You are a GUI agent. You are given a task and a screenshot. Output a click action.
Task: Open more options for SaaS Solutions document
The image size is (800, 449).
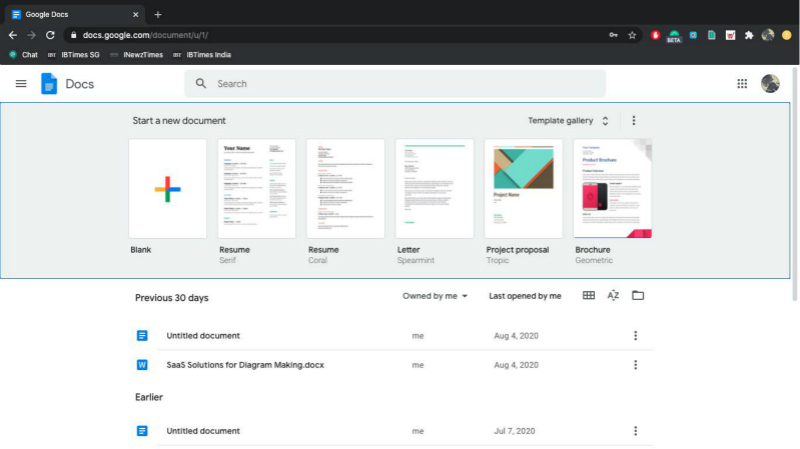(x=635, y=365)
